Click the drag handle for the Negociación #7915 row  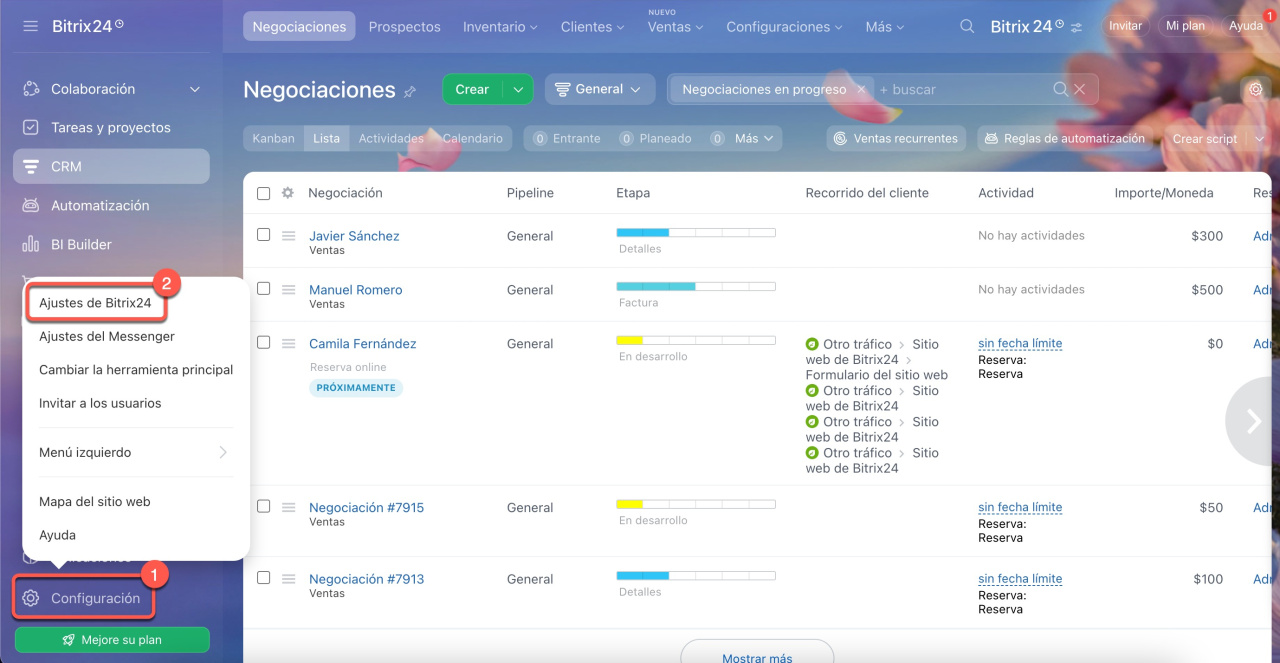click(288, 508)
